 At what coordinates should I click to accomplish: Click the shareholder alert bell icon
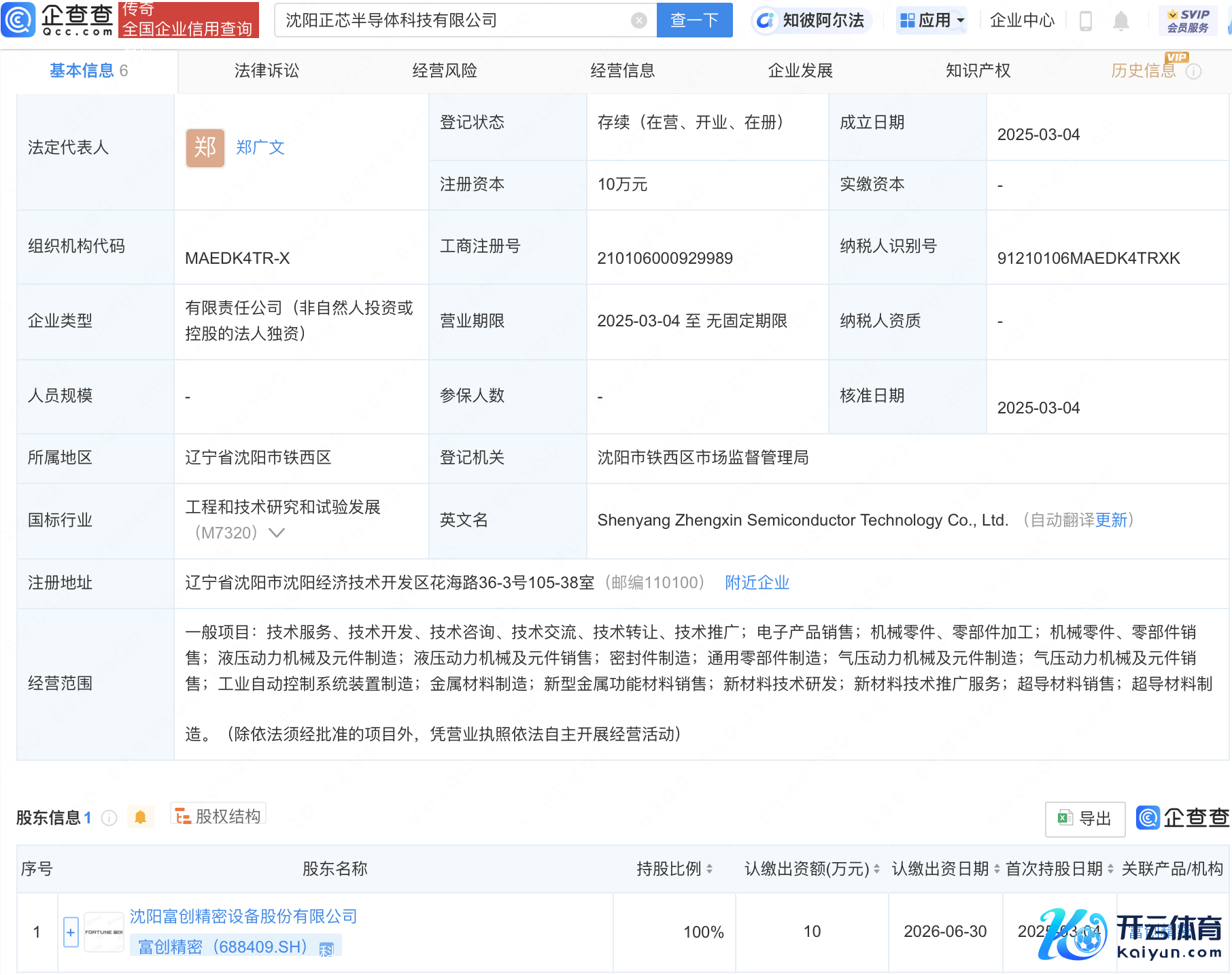point(141,817)
